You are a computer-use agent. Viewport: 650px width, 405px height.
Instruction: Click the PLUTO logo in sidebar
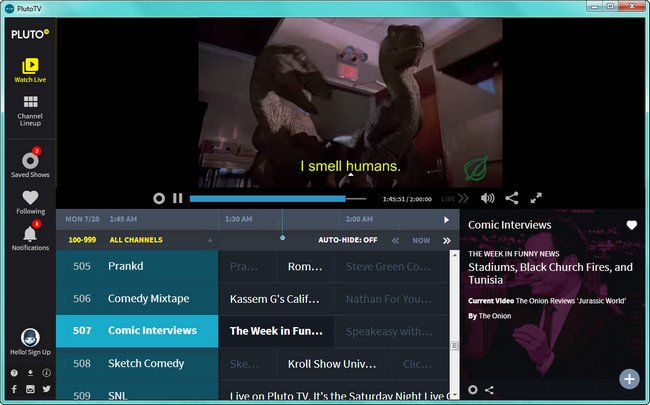click(x=30, y=34)
